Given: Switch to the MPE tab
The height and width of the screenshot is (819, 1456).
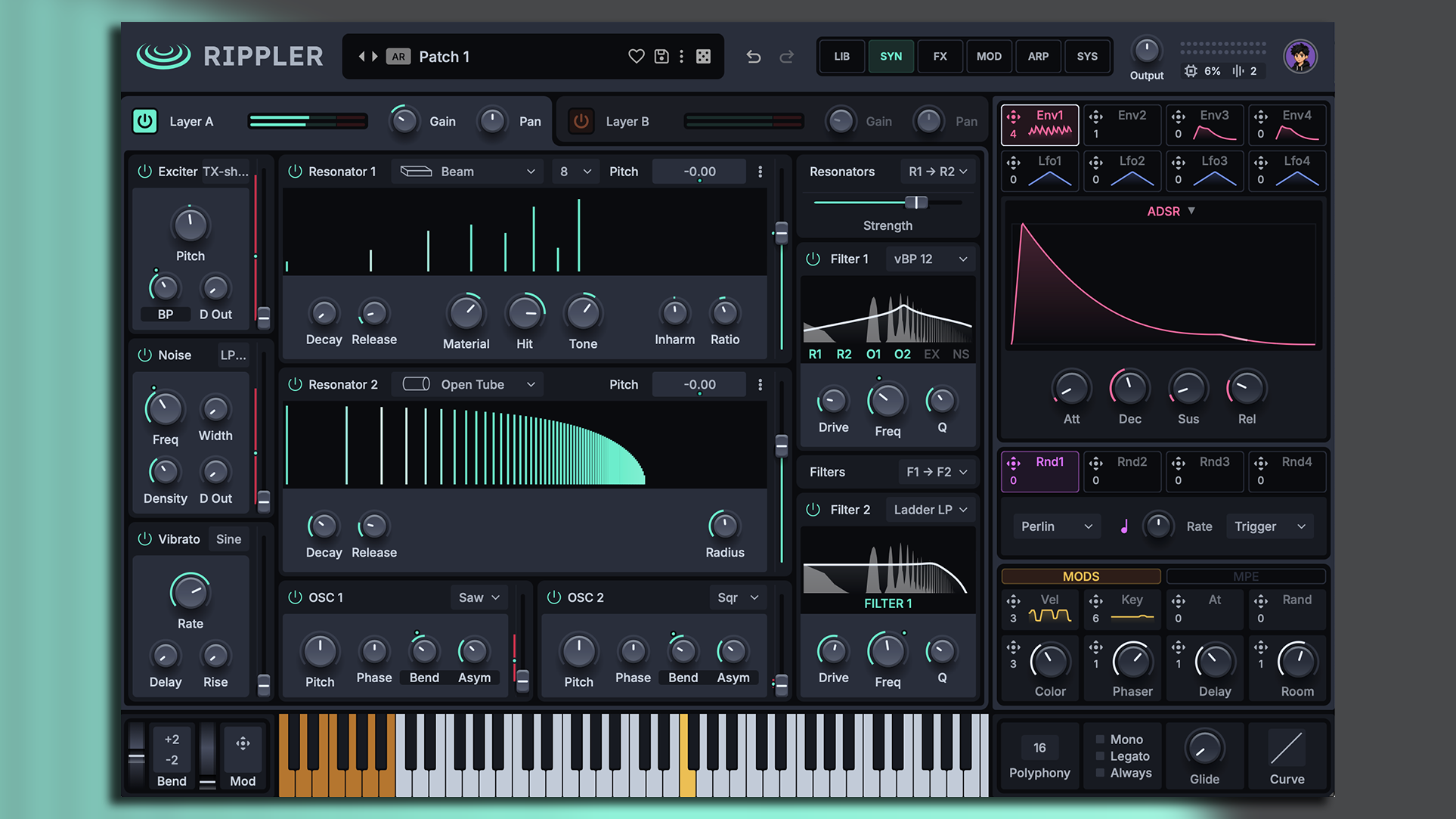Looking at the screenshot, I should [x=1246, y=576].
